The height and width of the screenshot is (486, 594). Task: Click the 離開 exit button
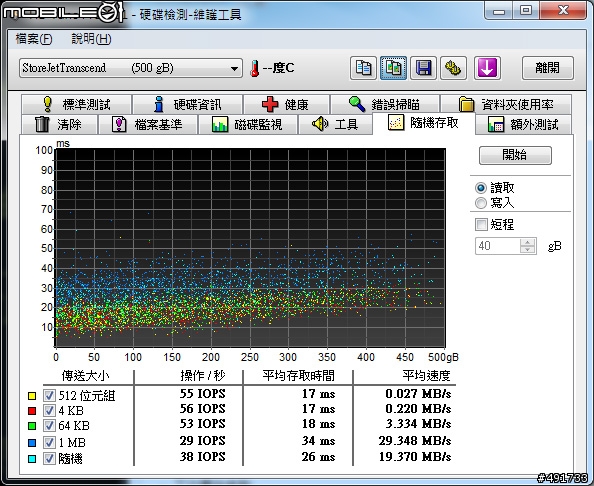click(547, 68)
